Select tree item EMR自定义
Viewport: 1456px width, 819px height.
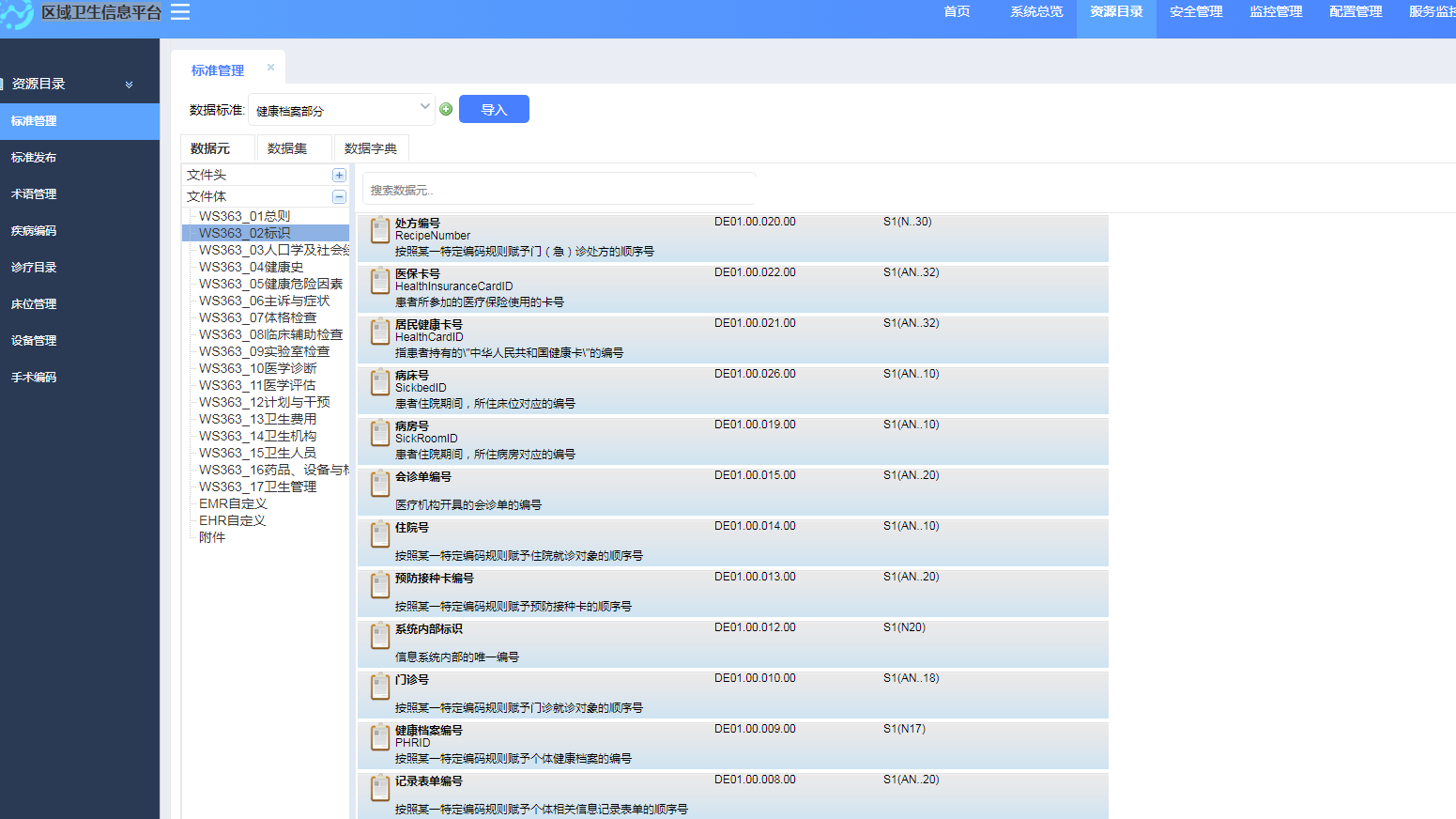point(233,503)
